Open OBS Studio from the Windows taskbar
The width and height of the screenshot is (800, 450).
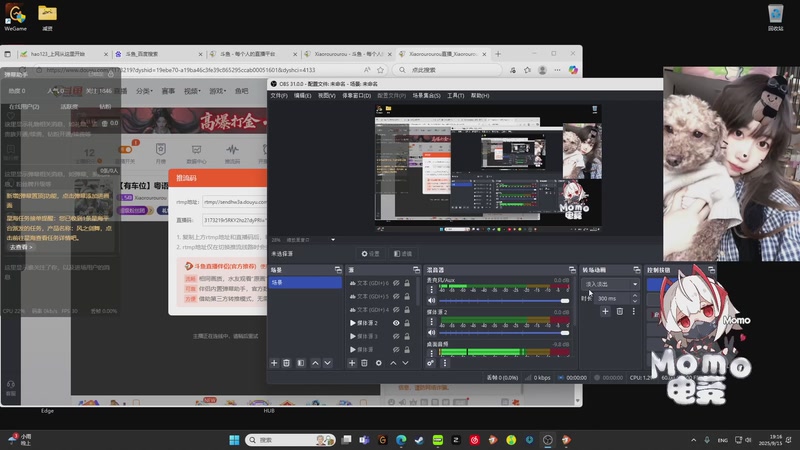coord(547,440)
